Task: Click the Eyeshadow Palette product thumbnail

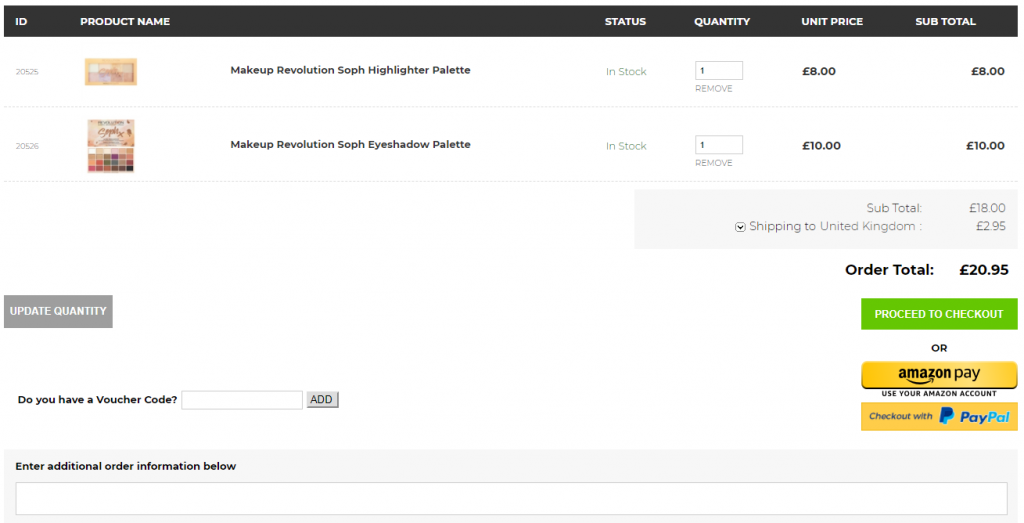Action: point(111,146)
